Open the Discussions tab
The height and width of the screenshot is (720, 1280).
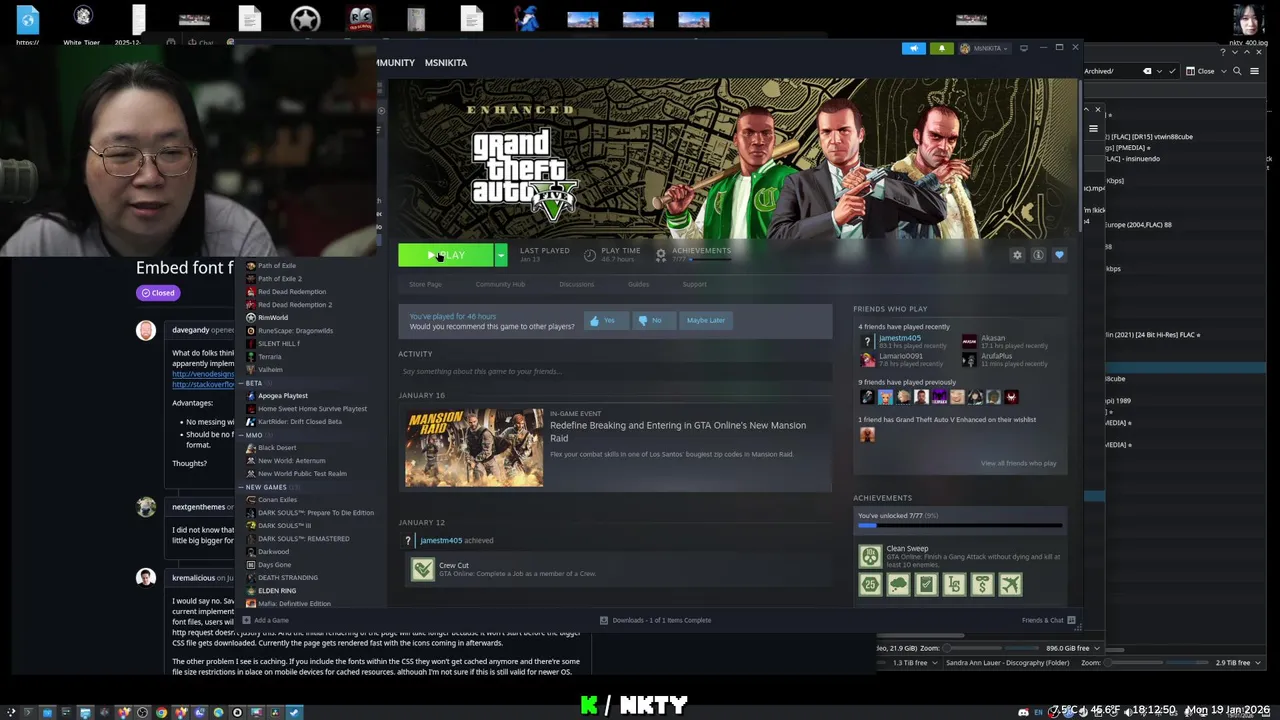tap(576, 284)
